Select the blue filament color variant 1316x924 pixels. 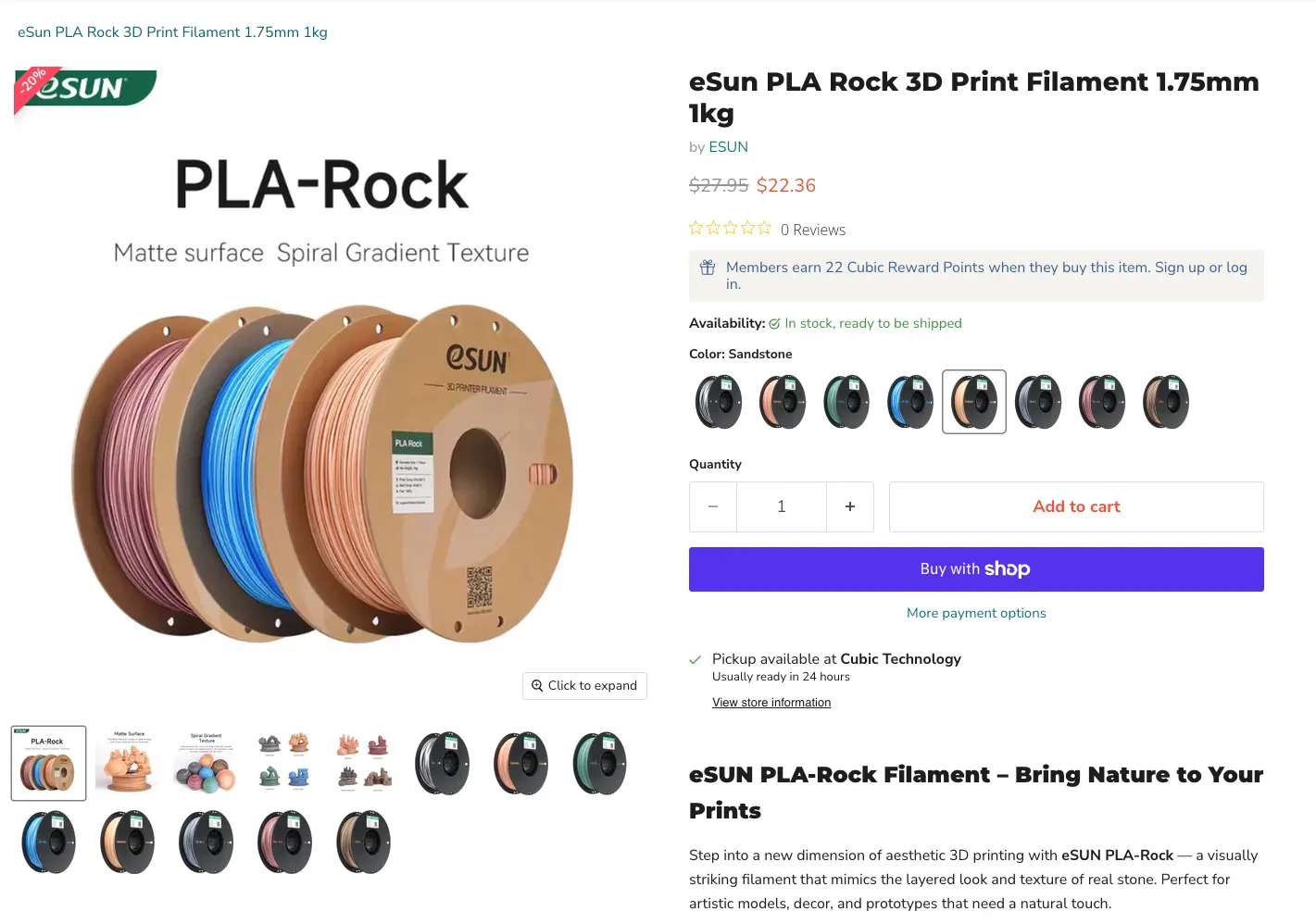click(x=909, y=402)
